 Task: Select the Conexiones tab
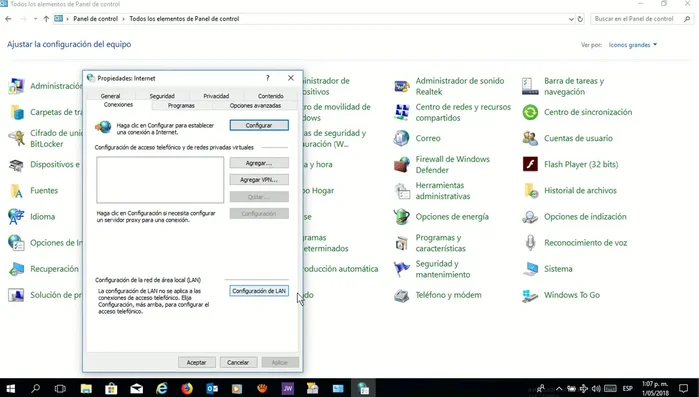point(118,105)
